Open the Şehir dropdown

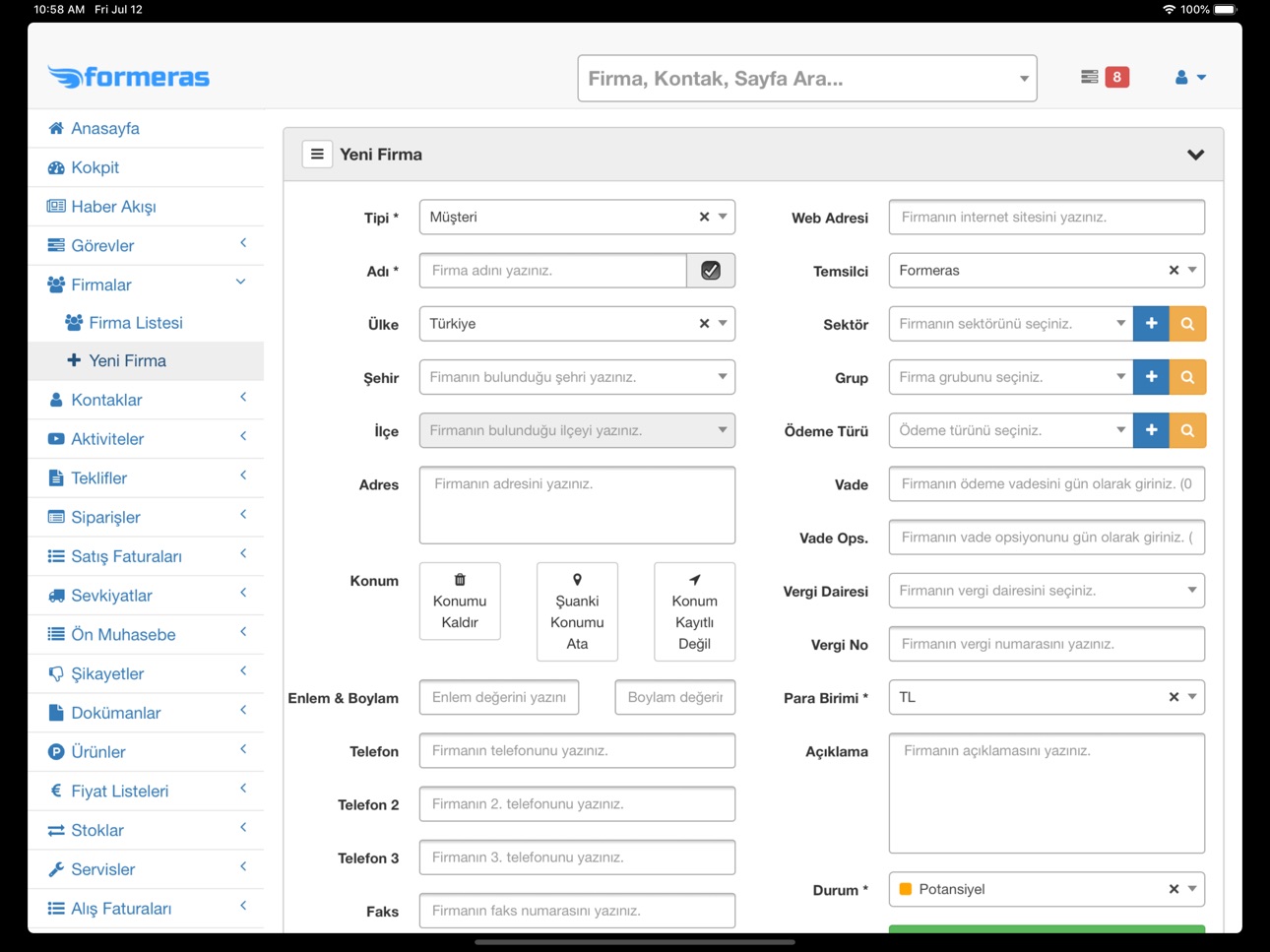[723, 376]
